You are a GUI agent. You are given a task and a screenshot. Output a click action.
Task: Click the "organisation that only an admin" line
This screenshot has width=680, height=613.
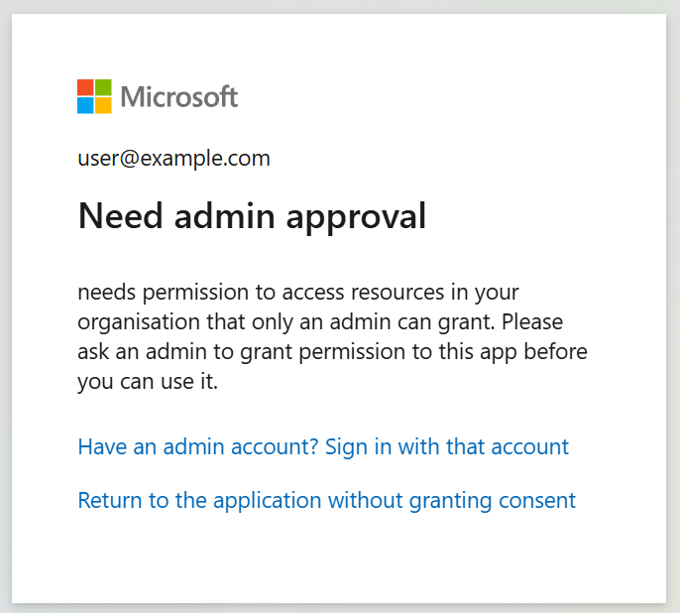click(x=320, y=323)
